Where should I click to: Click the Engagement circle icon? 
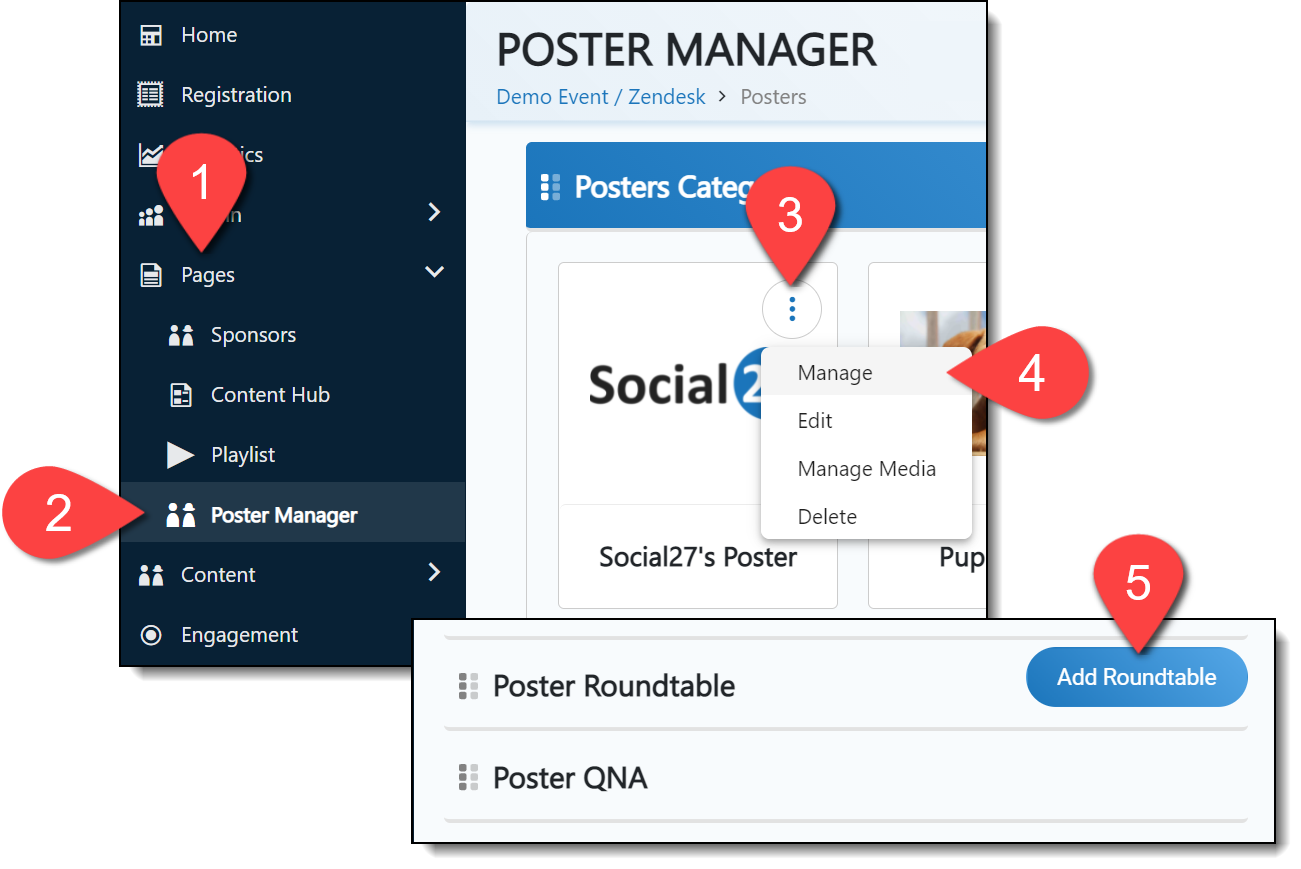pos(151,635)
